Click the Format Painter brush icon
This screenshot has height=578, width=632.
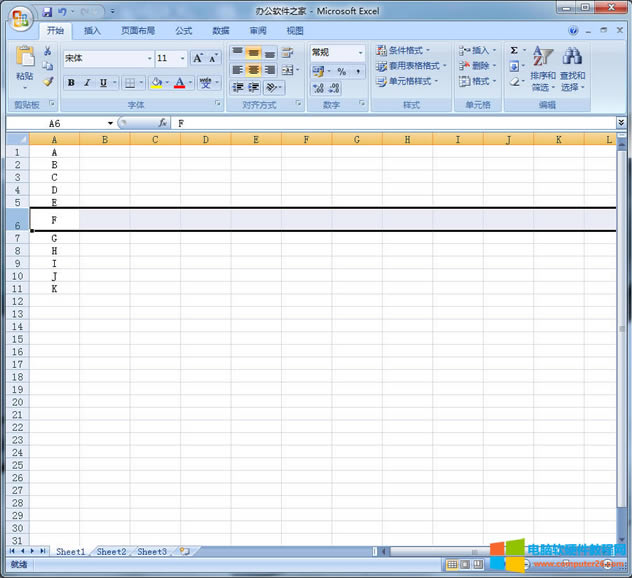[48, 82]
